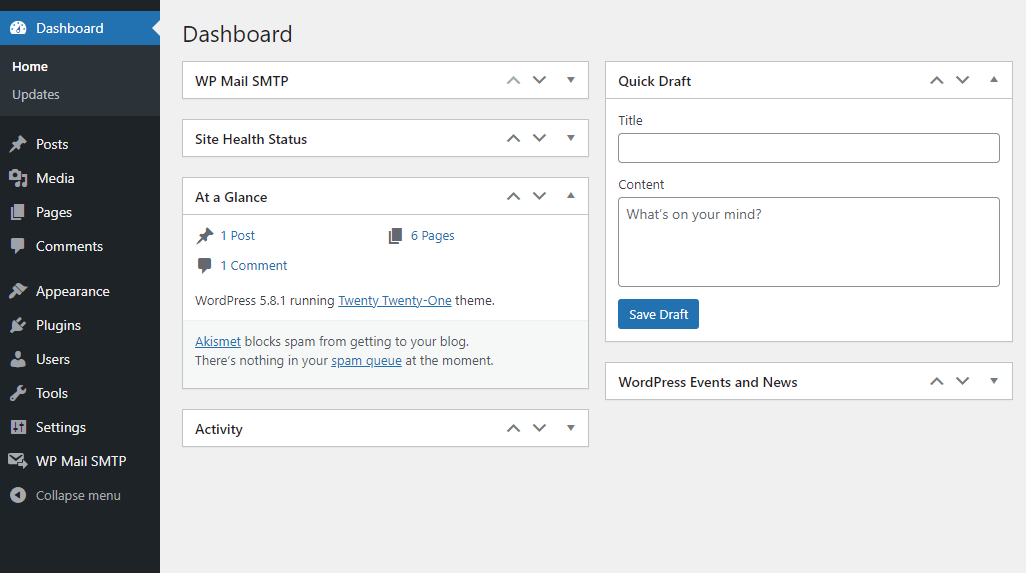Click the Comments speech bubble sidebar icon
This screenshot has height=573, width=1026.
click(18, 246)
